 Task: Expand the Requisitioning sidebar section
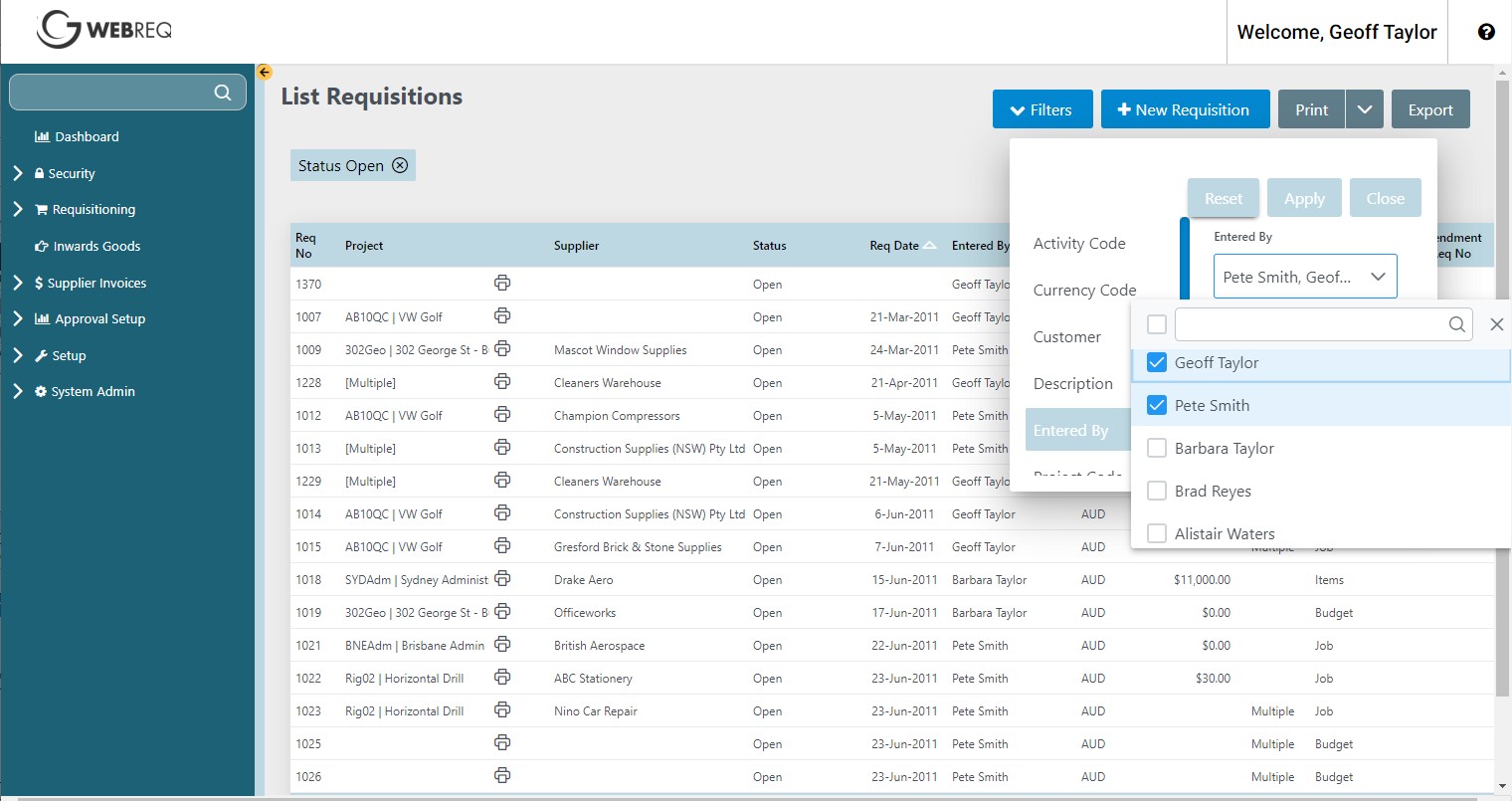pyautogui.click(x=17, y=209)
